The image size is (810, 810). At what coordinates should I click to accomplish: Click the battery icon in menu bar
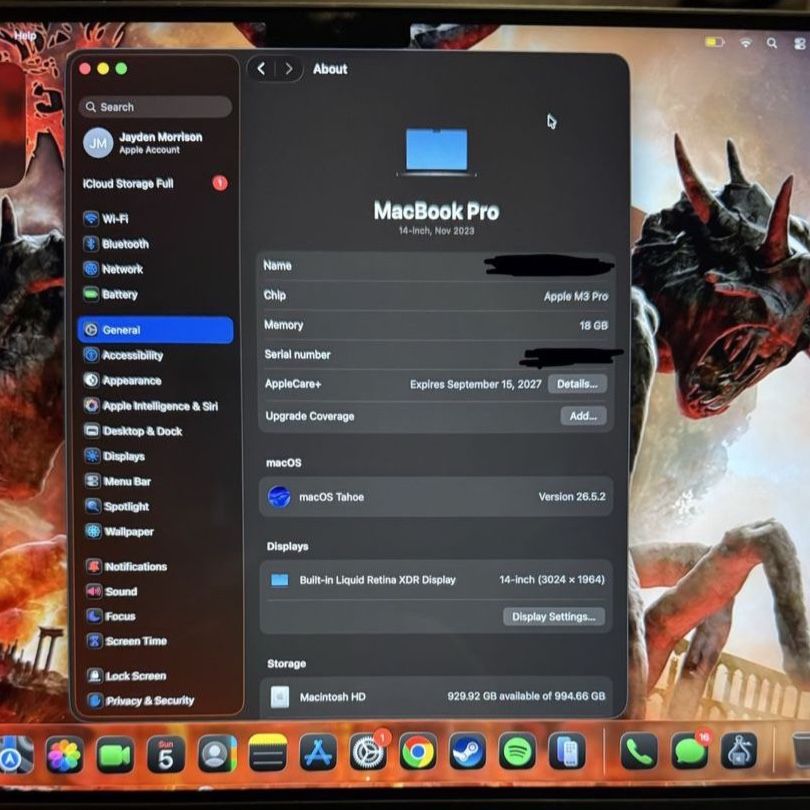[715, 42]
